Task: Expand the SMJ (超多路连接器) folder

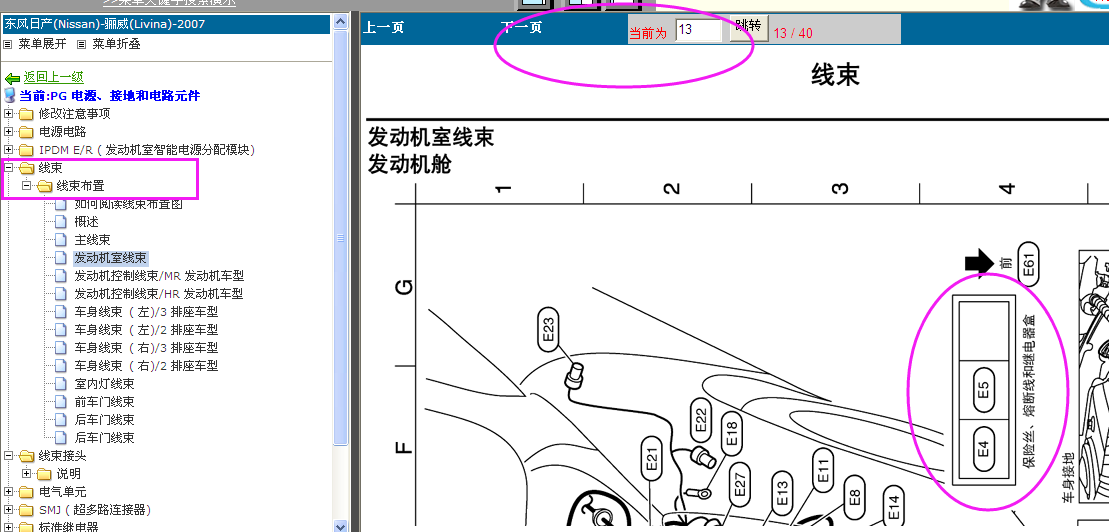Action: (8, 509)
